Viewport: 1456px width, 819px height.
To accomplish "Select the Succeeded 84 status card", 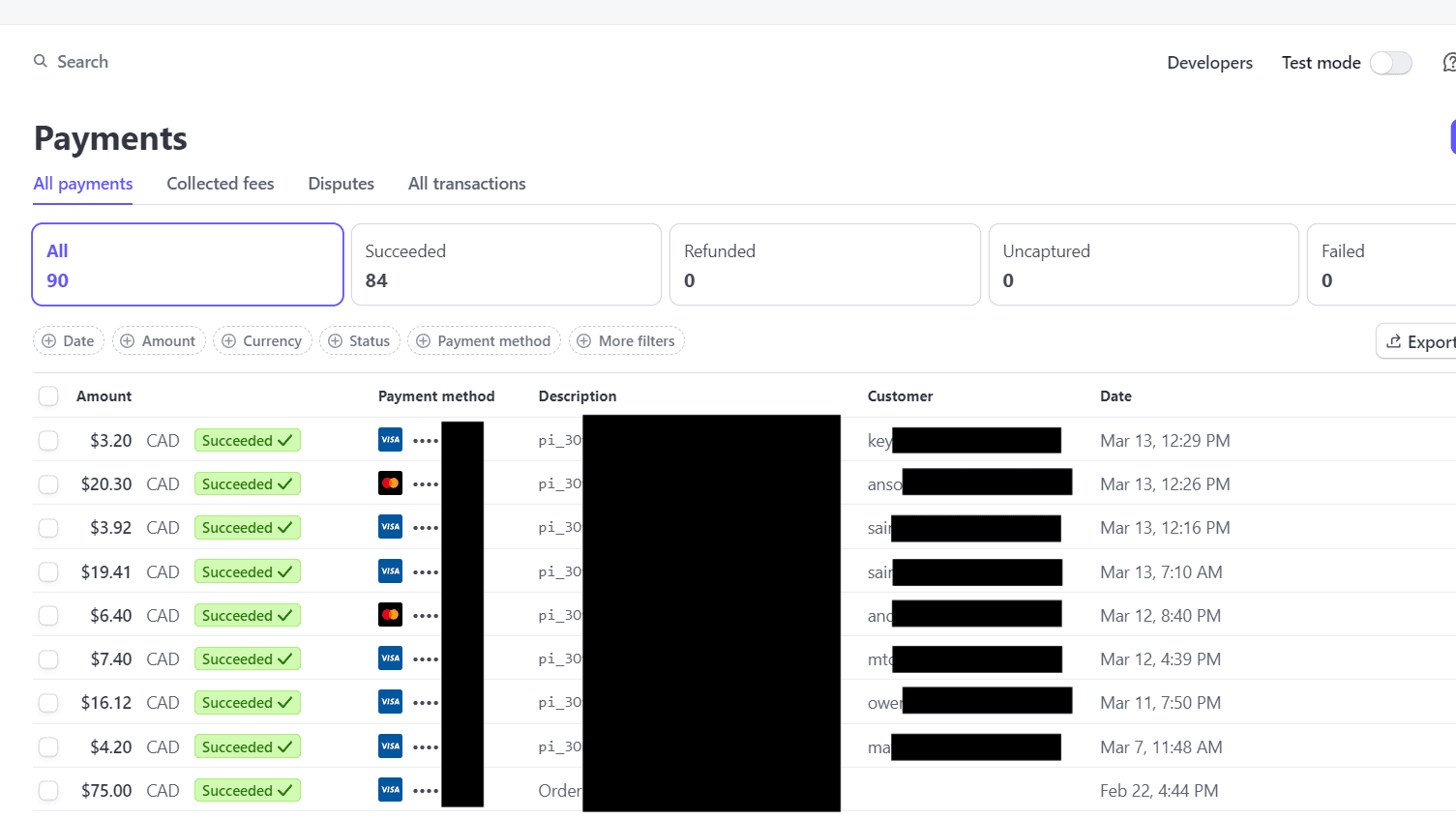I will point(506,265).
